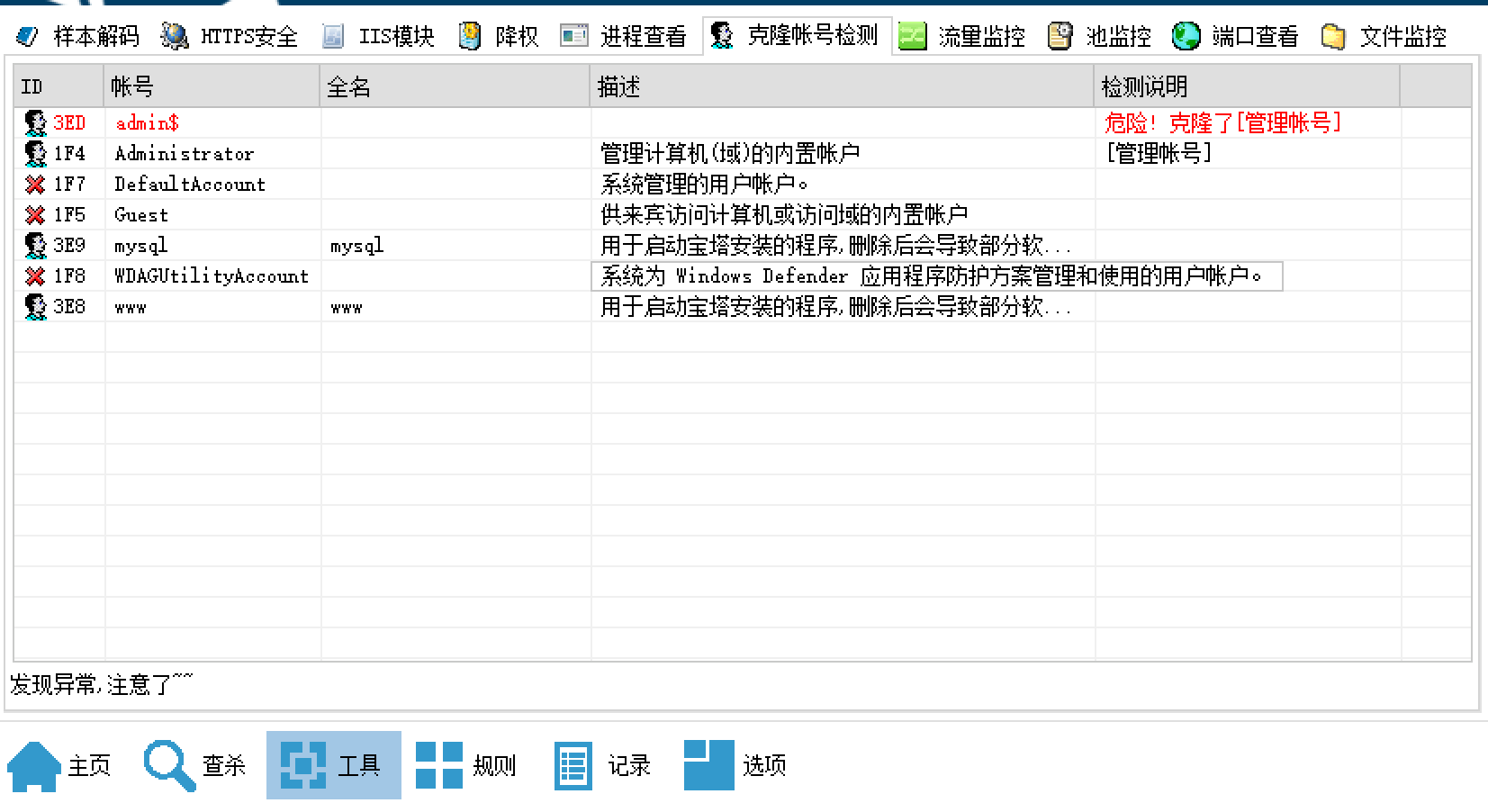Open the 进程查看 process viewer

(624, 36)
